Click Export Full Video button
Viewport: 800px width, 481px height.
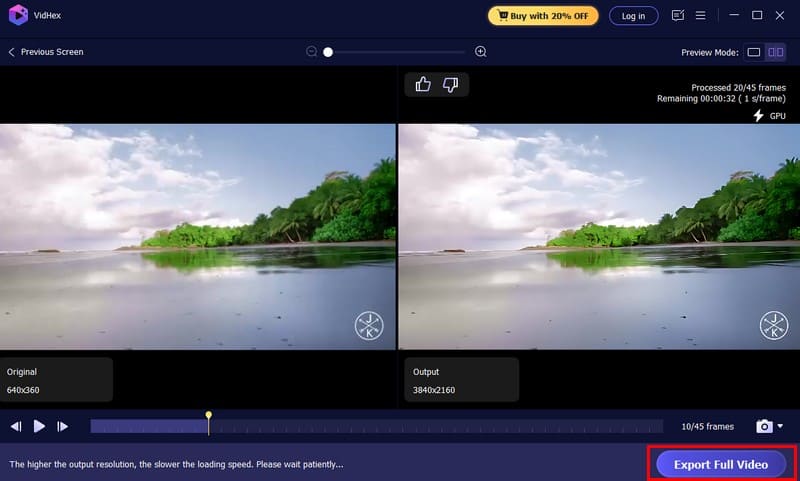pos(720,464)
